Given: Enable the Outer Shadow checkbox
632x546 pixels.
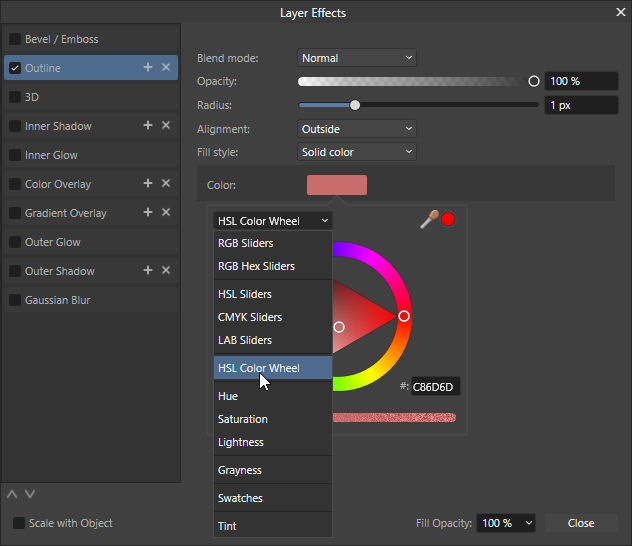Looking at the screenshot, I should 15,271.
